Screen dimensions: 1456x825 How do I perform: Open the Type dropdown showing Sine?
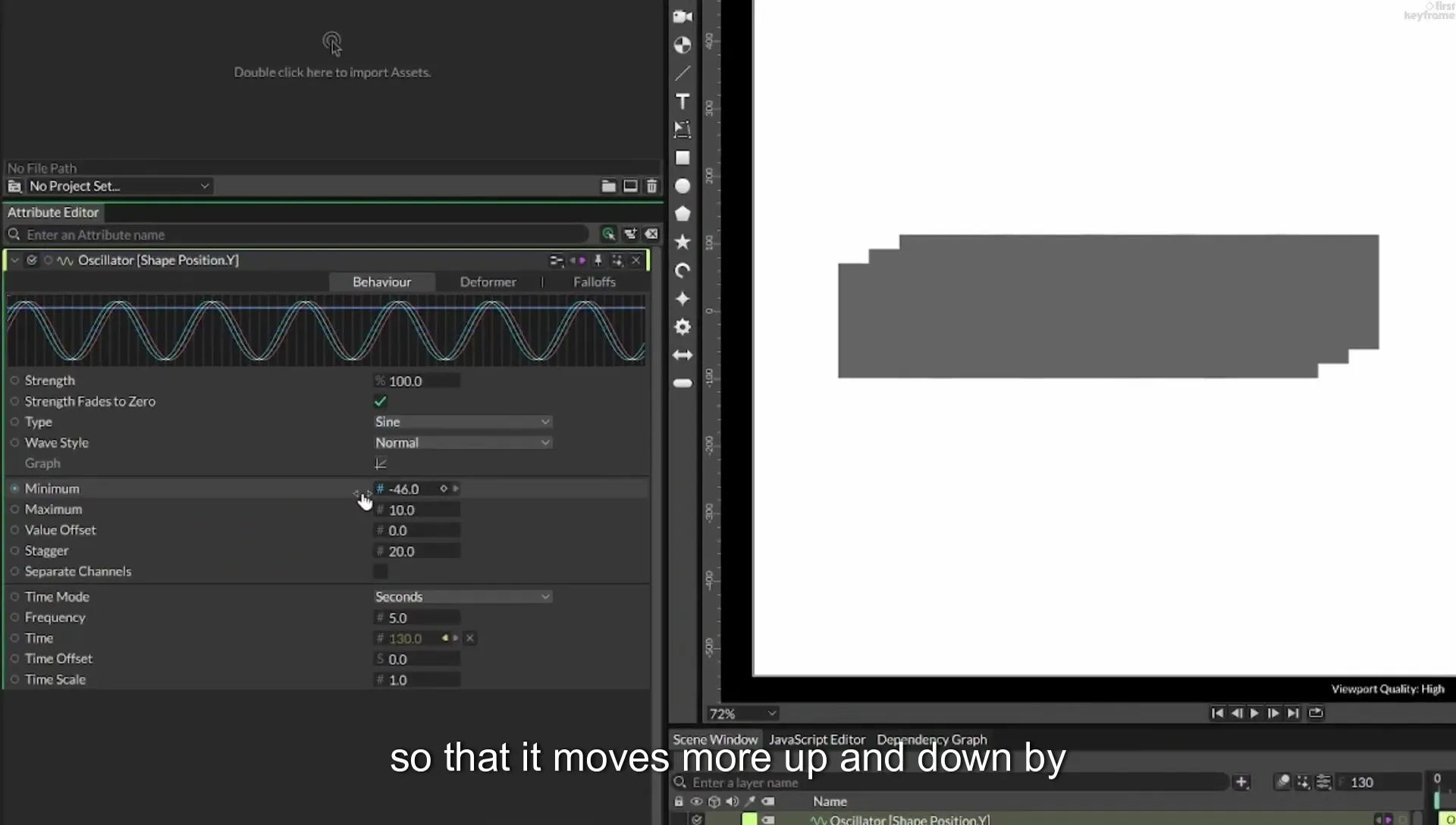[x=463, y=422]
